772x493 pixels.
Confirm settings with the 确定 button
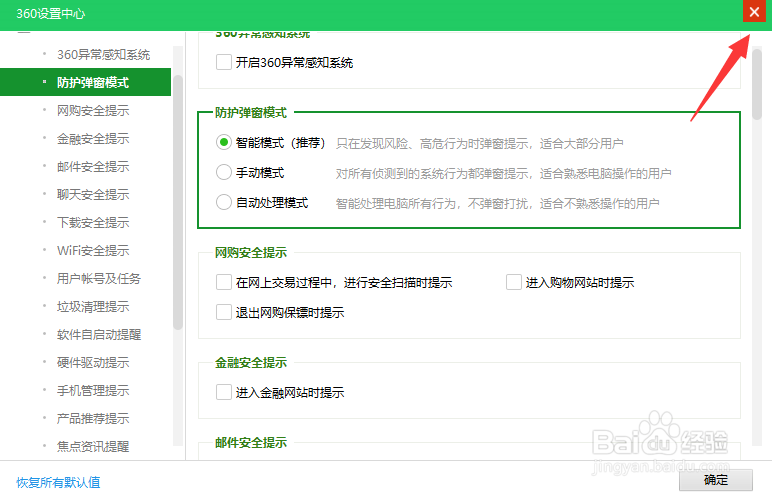(x=716, y=480)
